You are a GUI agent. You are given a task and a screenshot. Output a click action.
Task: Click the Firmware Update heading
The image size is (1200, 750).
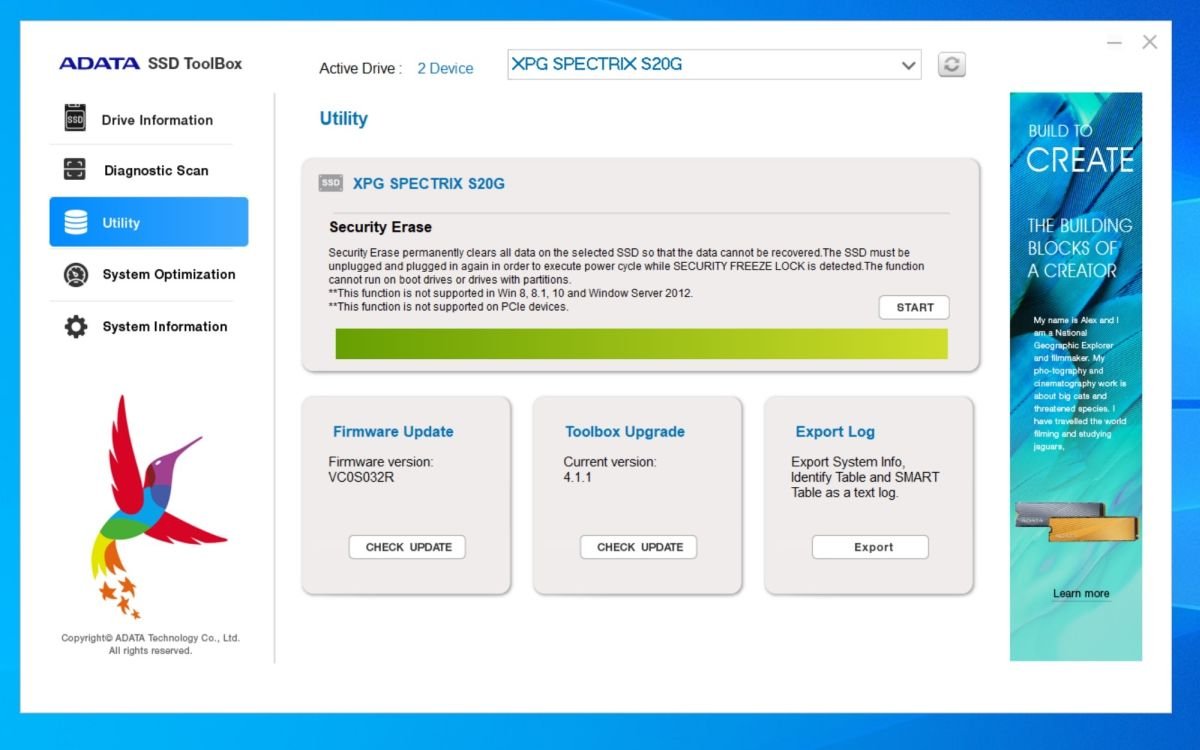point(393,432)
